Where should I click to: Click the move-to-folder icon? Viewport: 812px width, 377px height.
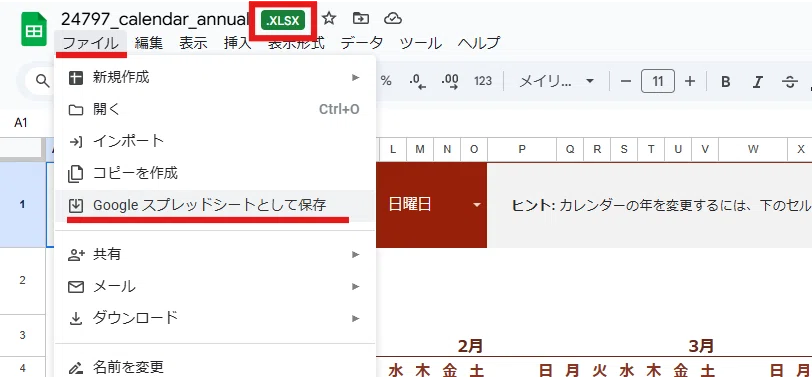(x=360, y=19)
